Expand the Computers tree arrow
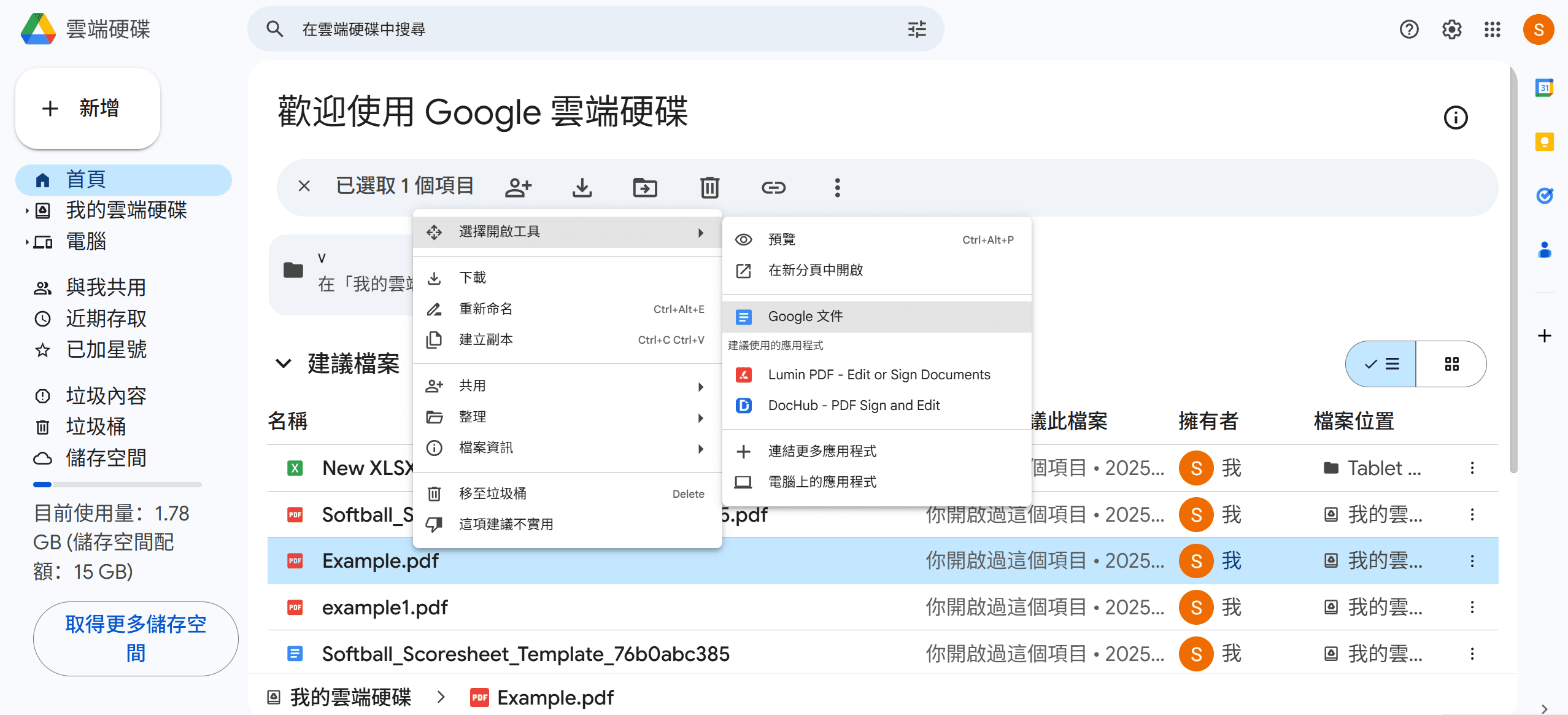The image size is (1568, 715). (27, 242)
